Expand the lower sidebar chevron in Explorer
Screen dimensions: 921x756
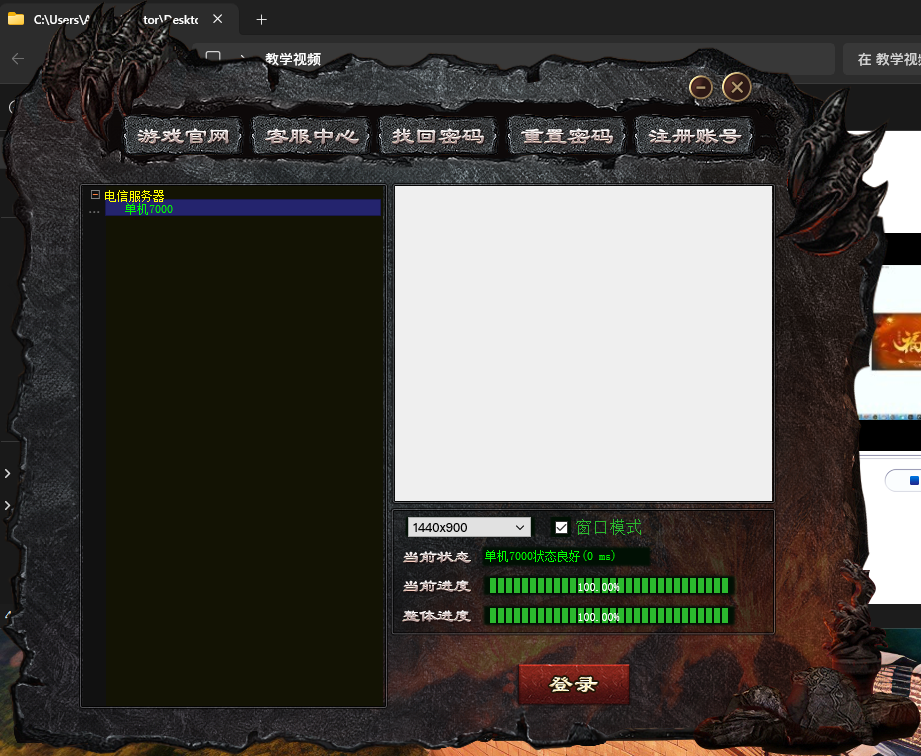(7, 506)
